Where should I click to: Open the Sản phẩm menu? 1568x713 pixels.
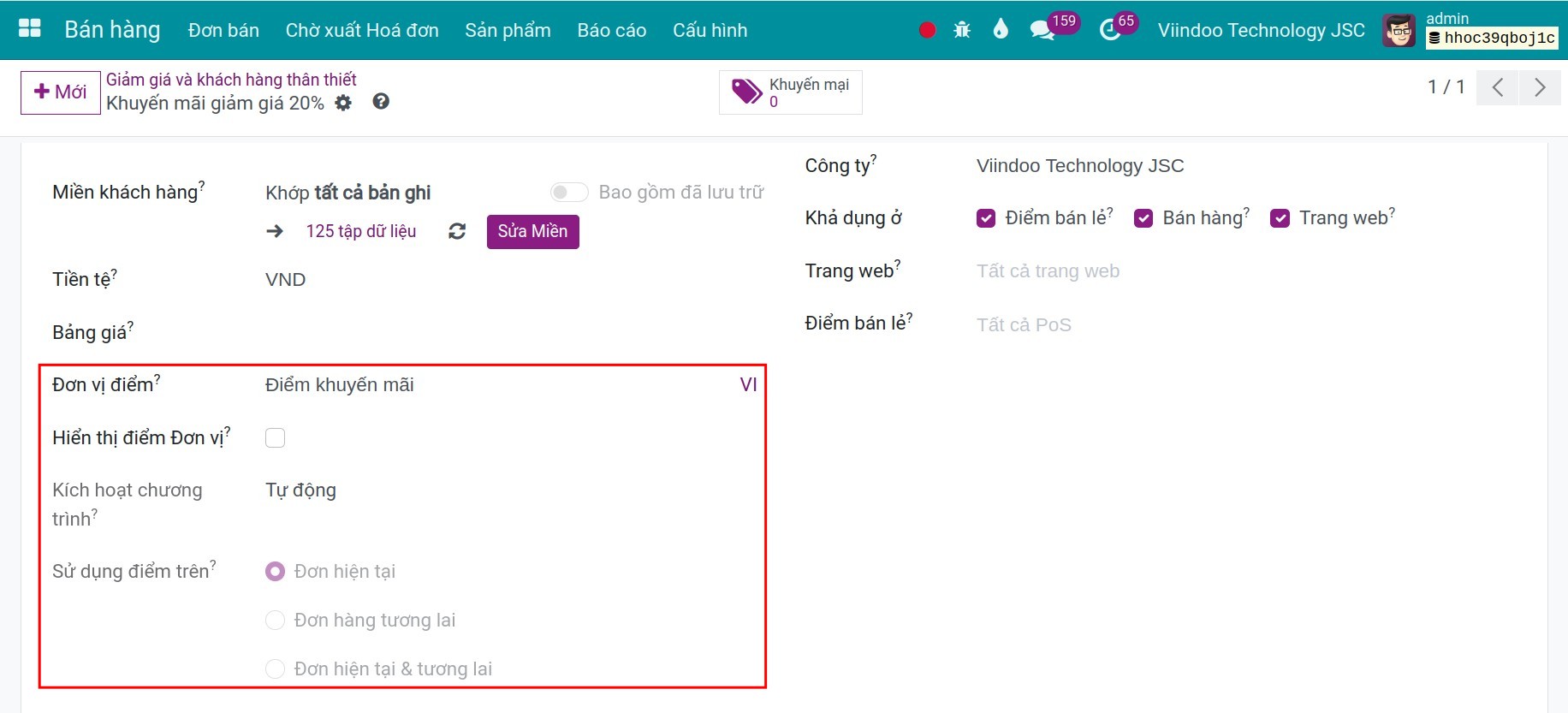(x=508, y=30)
